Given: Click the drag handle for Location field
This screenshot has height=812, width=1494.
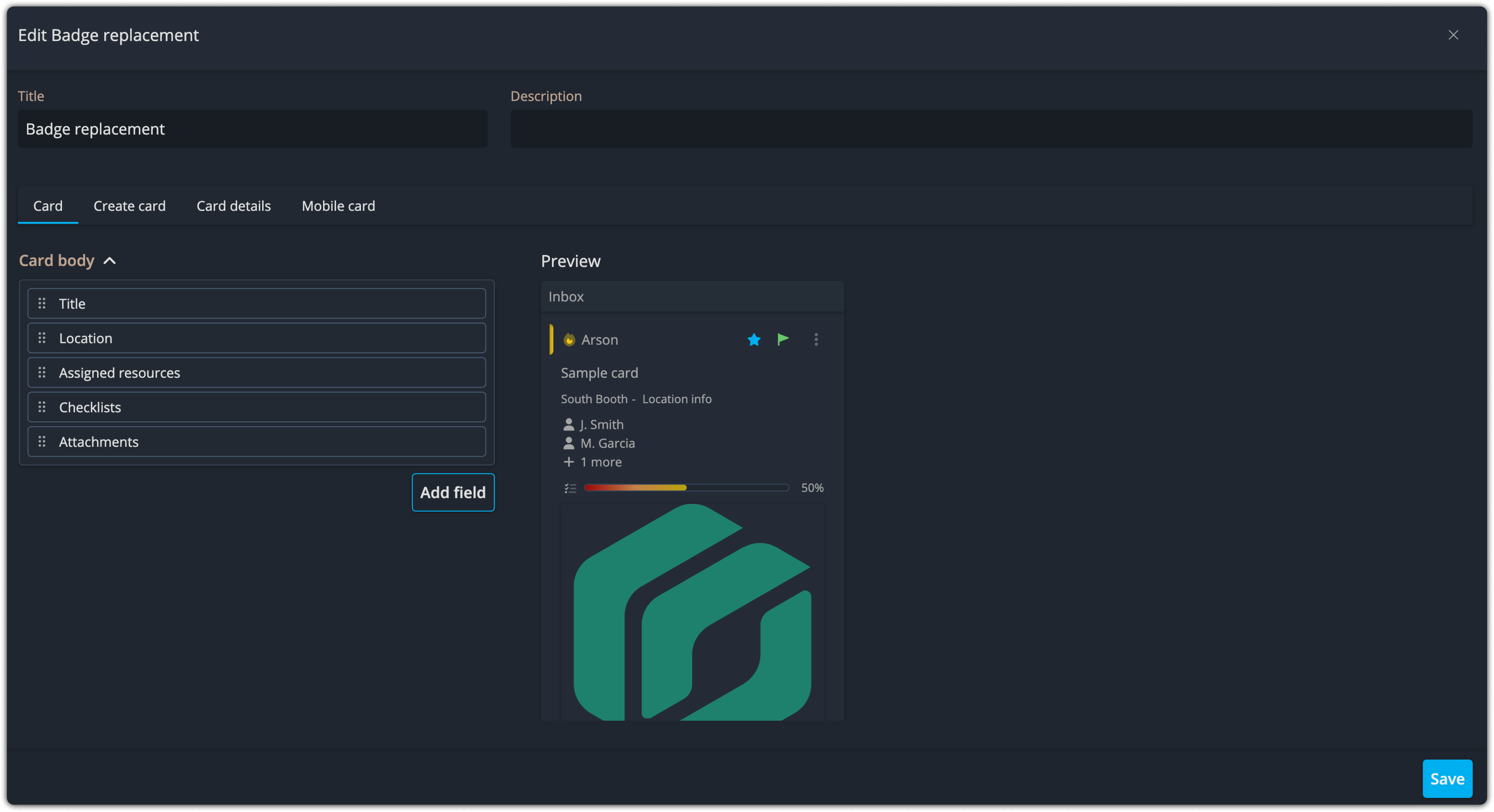Looking at the screenshot, I should point(42,338).
